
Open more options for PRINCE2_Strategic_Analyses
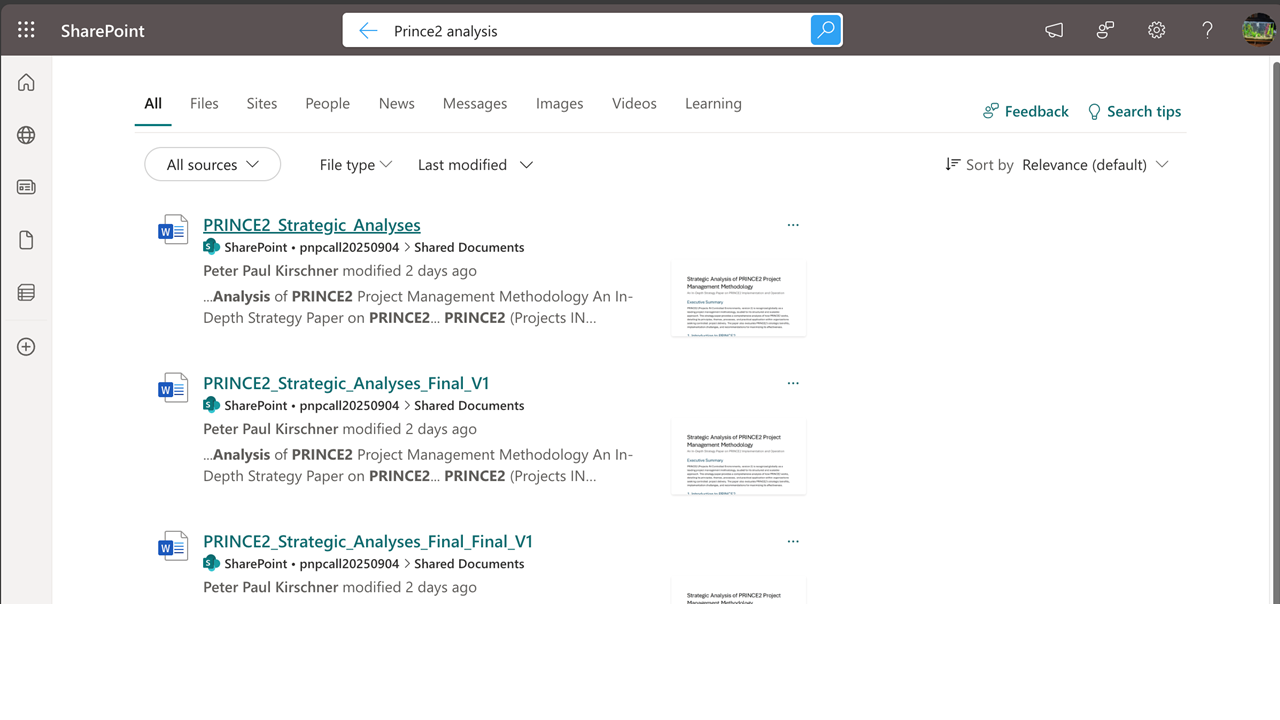793,225
